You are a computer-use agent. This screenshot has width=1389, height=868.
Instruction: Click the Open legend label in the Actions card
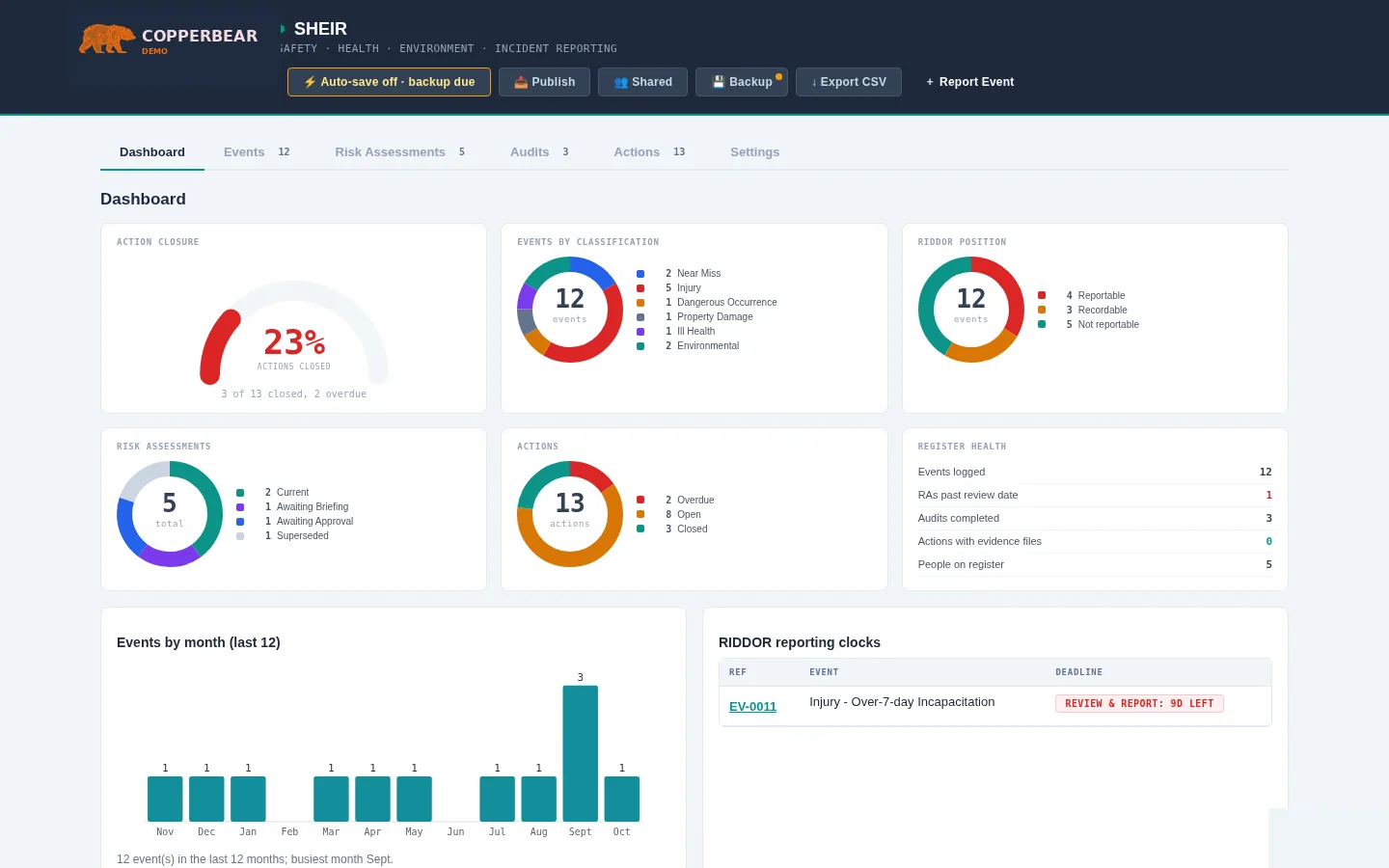point(689,515)
